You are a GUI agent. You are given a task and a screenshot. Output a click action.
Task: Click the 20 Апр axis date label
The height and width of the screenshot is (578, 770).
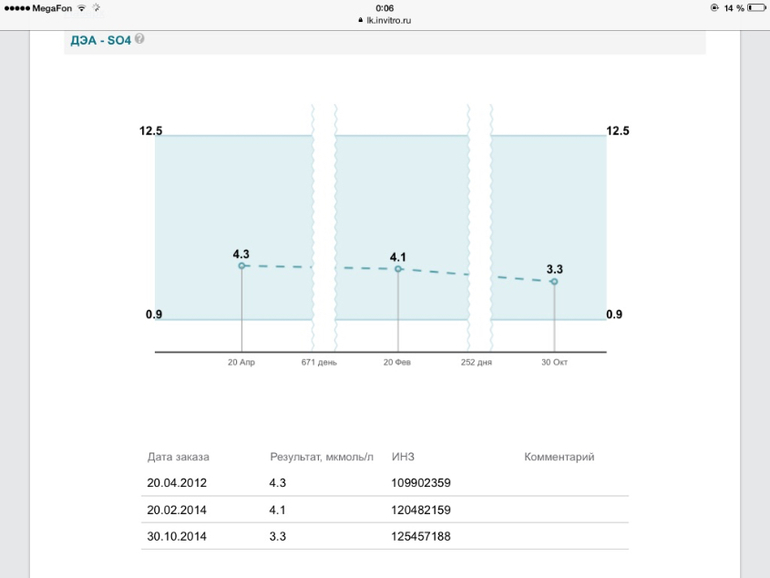[241, 362]
